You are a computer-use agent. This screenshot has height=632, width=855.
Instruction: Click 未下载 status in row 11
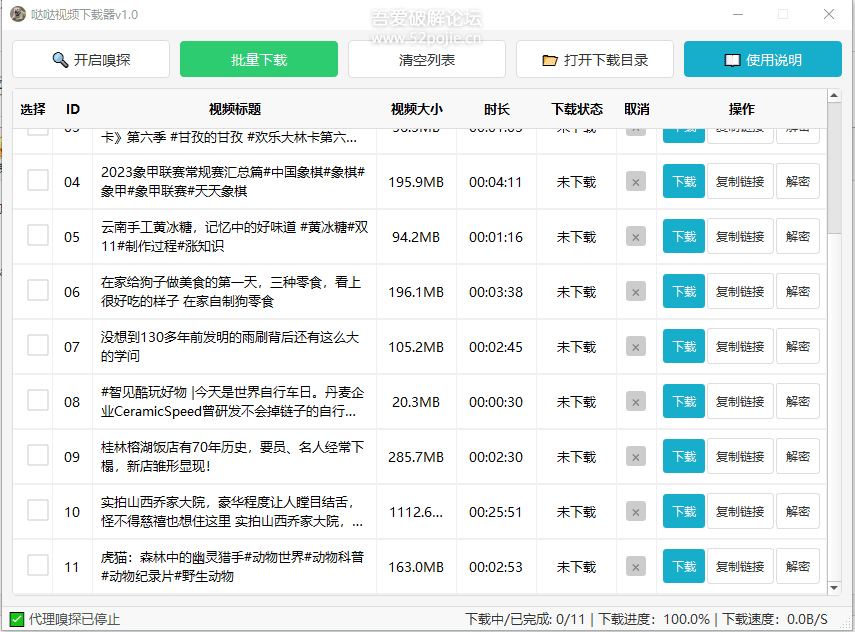click(576, 567)
